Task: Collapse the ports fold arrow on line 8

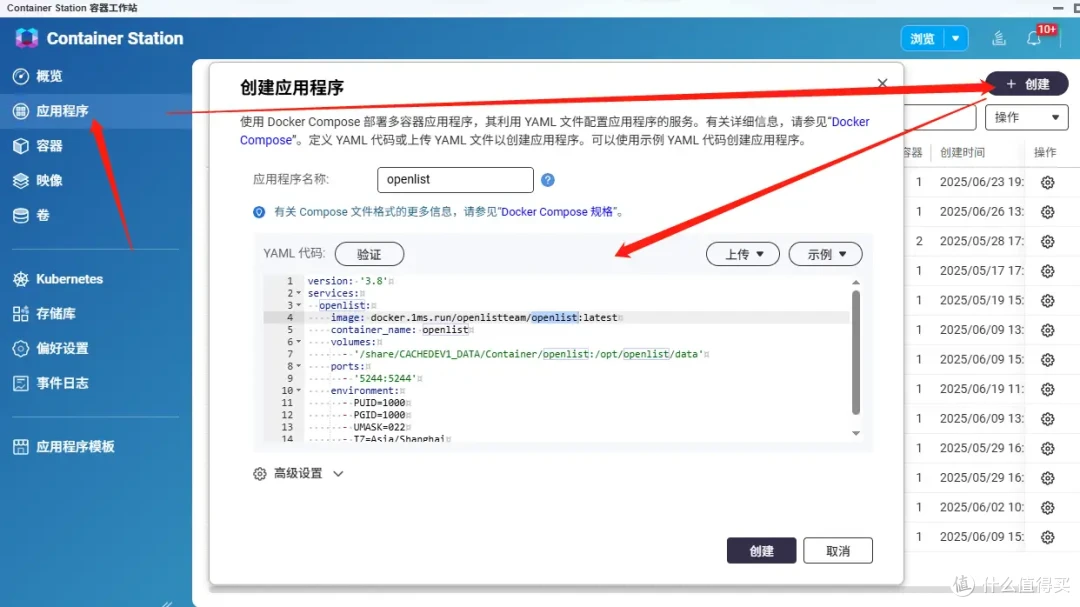Action: (x=299, y=367)
